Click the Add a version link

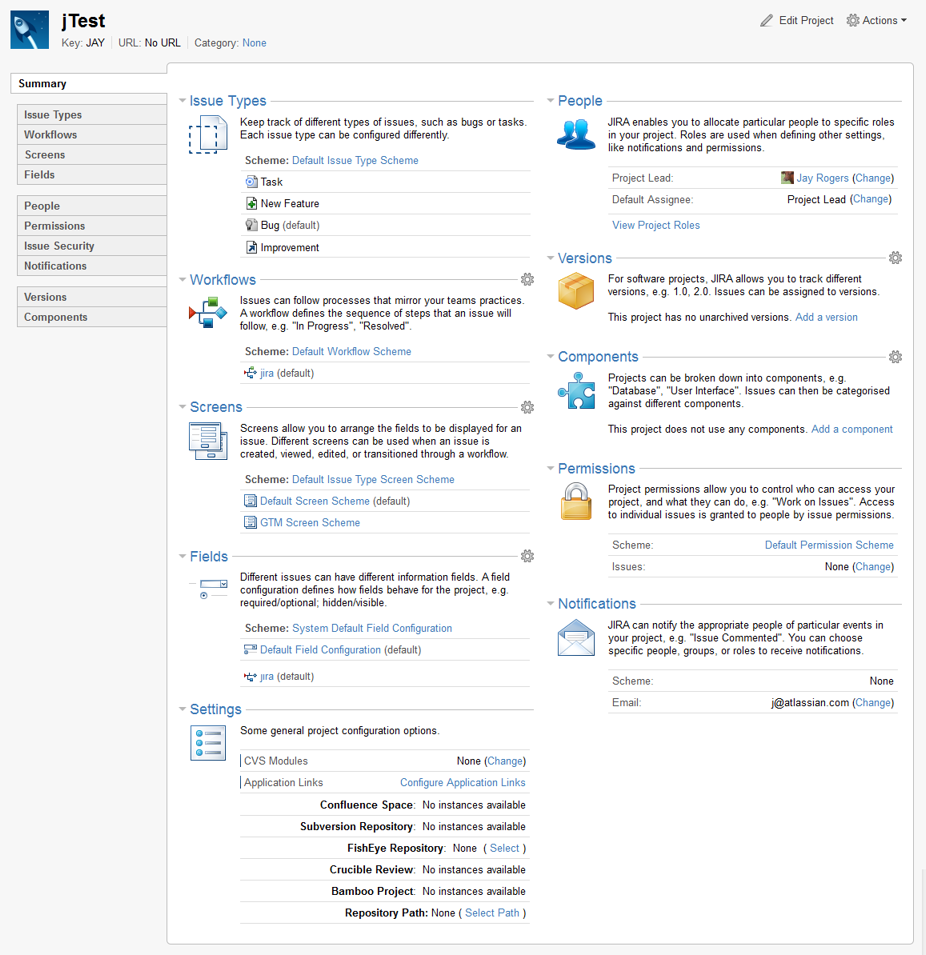click(x=826, y=317)
